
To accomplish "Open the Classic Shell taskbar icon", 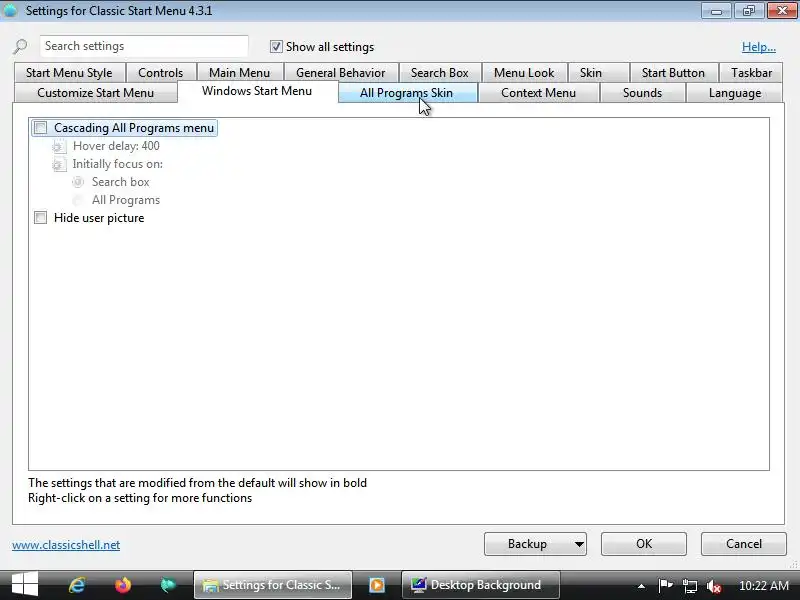I will (168, 585).
